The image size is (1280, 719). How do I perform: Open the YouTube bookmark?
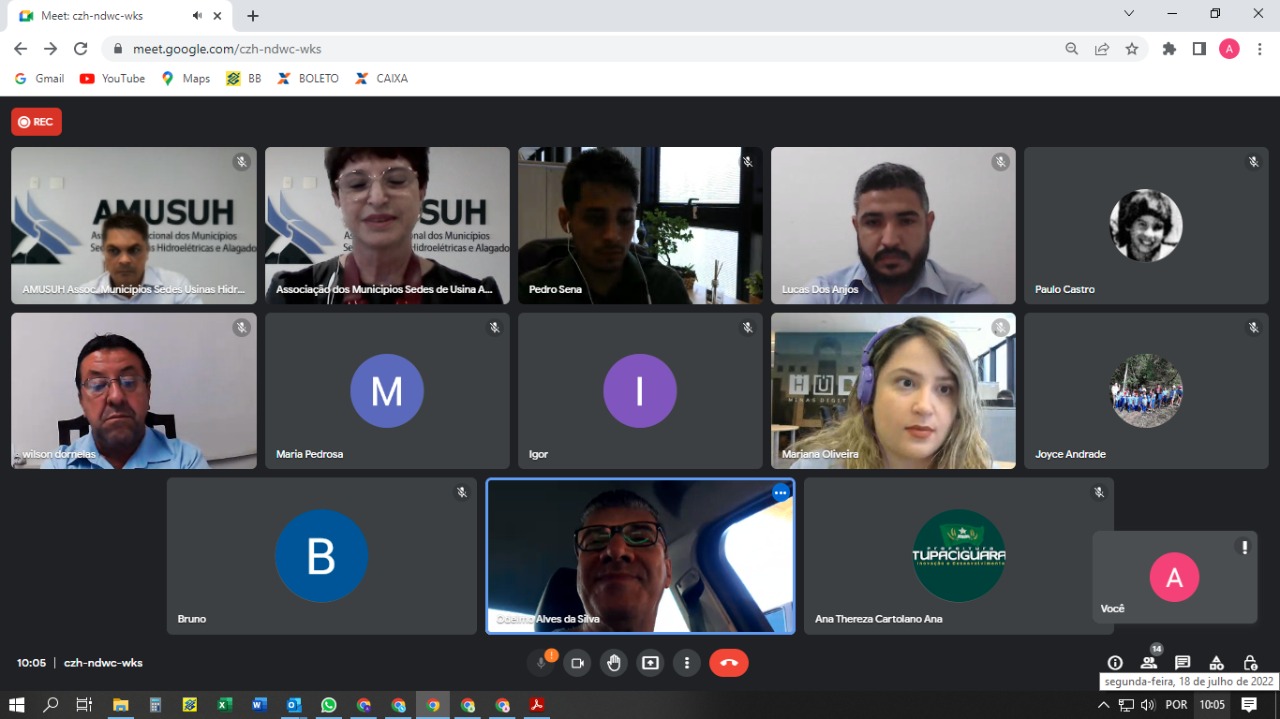[113, 78]
